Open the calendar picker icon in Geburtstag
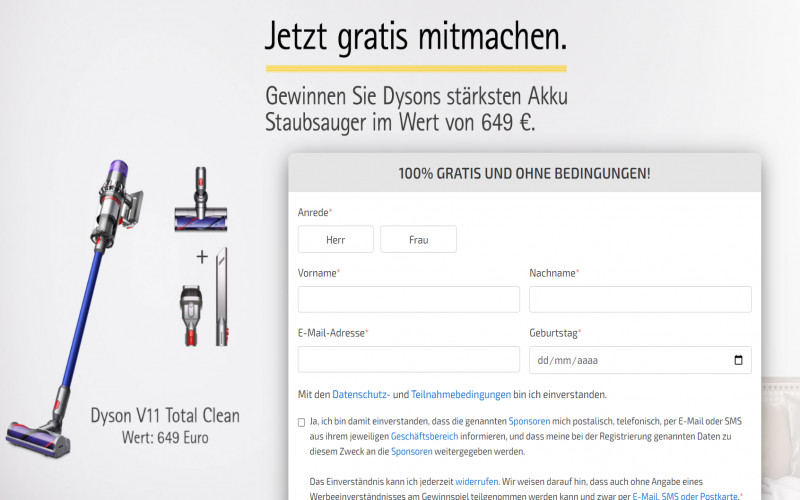Viewport: 800px width, 500px height. pyautogui.click(x=738, y=360)
